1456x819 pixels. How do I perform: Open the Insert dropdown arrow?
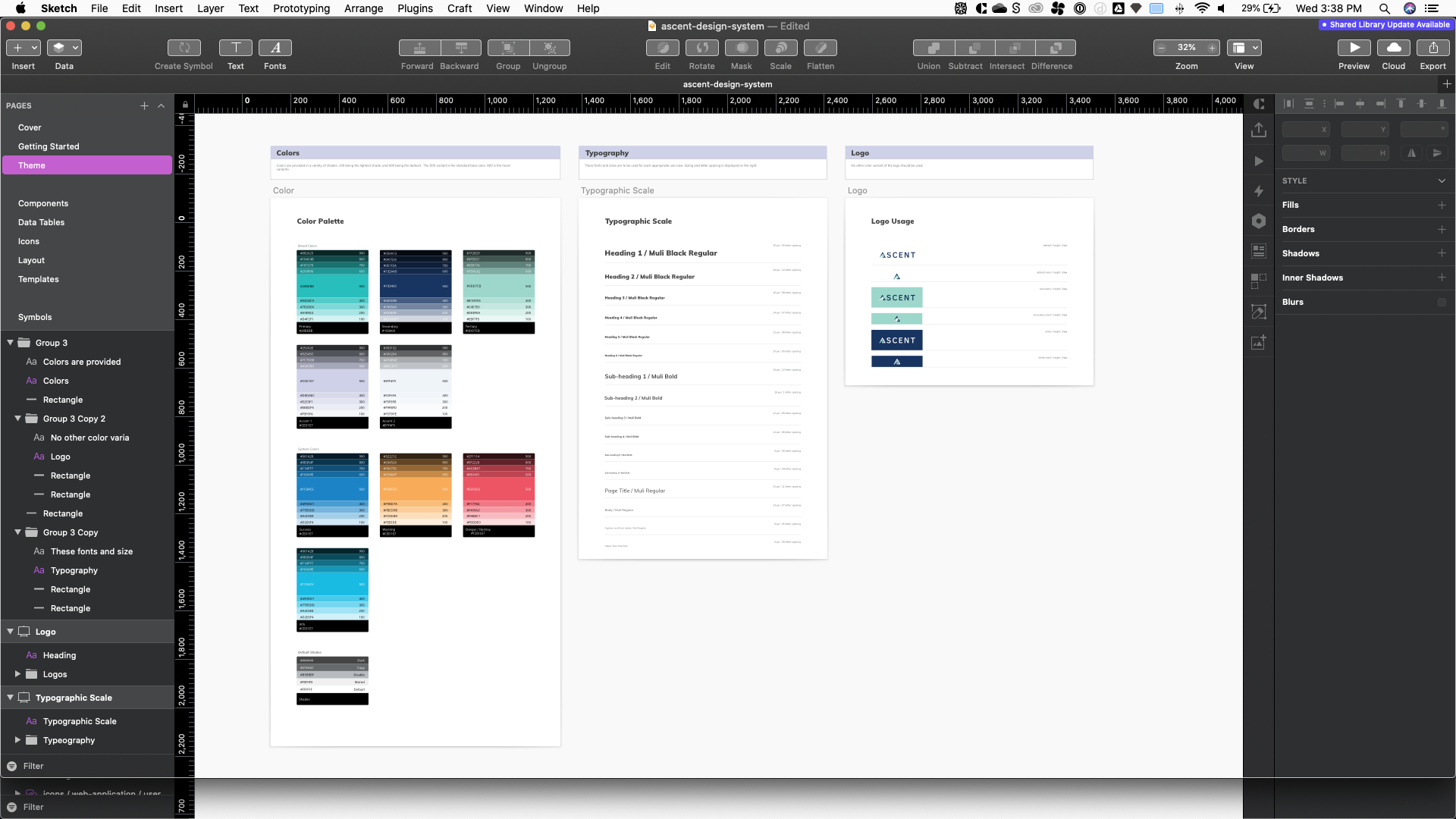[34, 48]
